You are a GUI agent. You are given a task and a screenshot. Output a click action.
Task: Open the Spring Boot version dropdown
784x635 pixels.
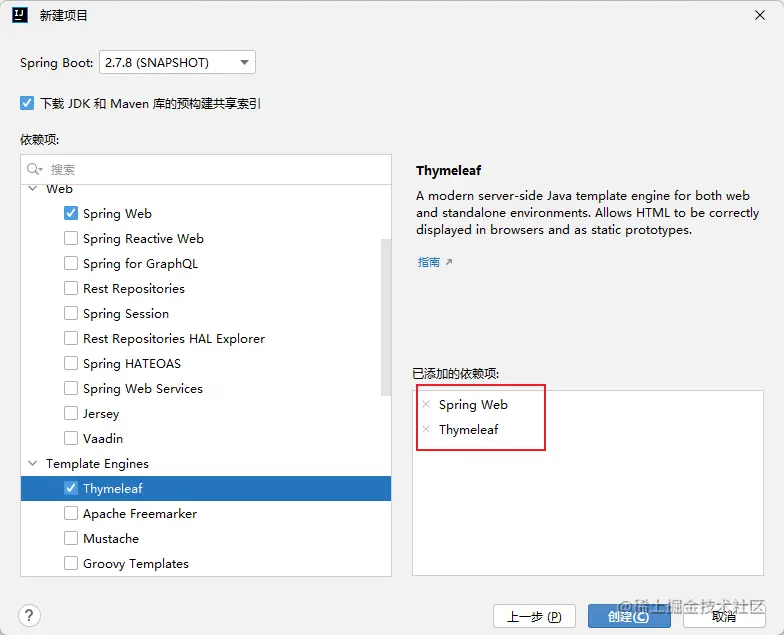pyautogui.click(x=178, y=62)
